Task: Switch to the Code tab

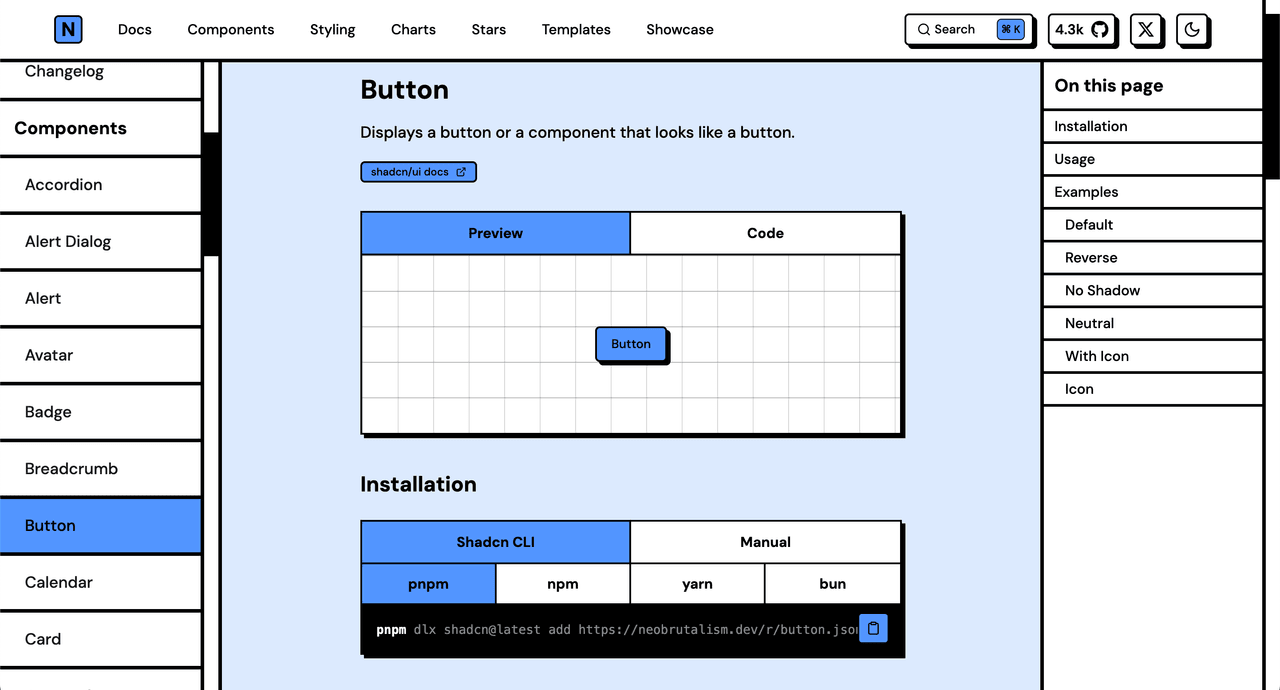Action: click(765, 233)
